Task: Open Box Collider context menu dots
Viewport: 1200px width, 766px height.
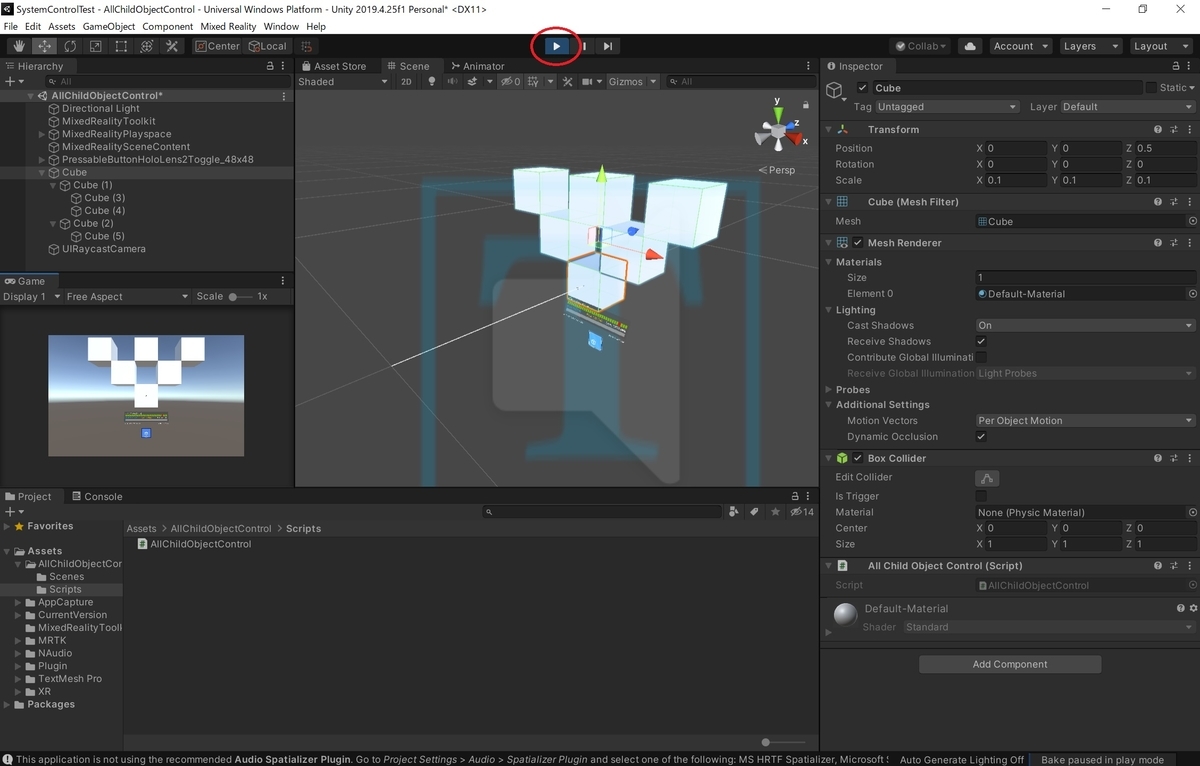Action: click(x=1189, y=458)
